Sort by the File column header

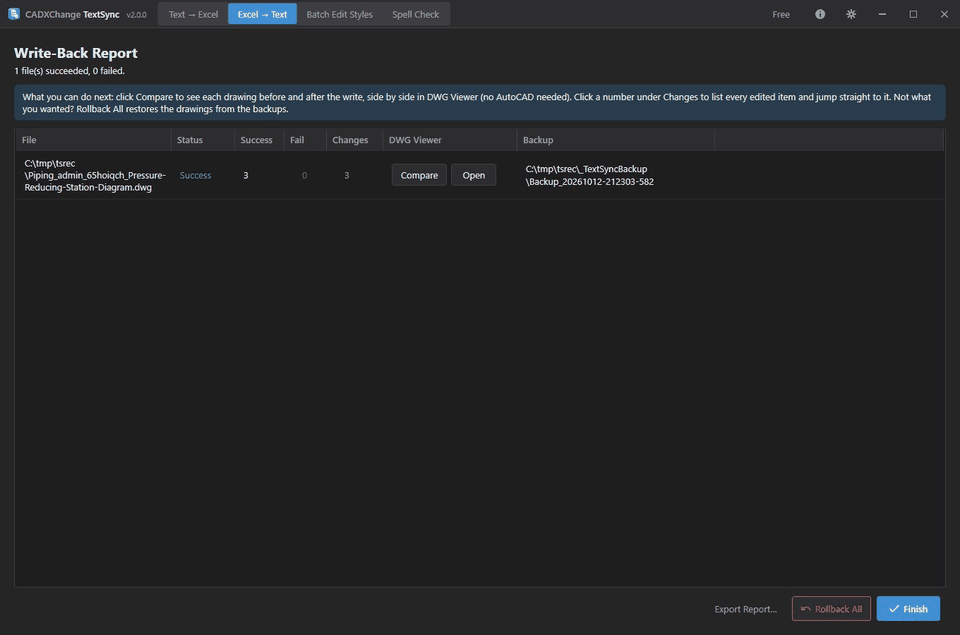(x=93, y=140)
